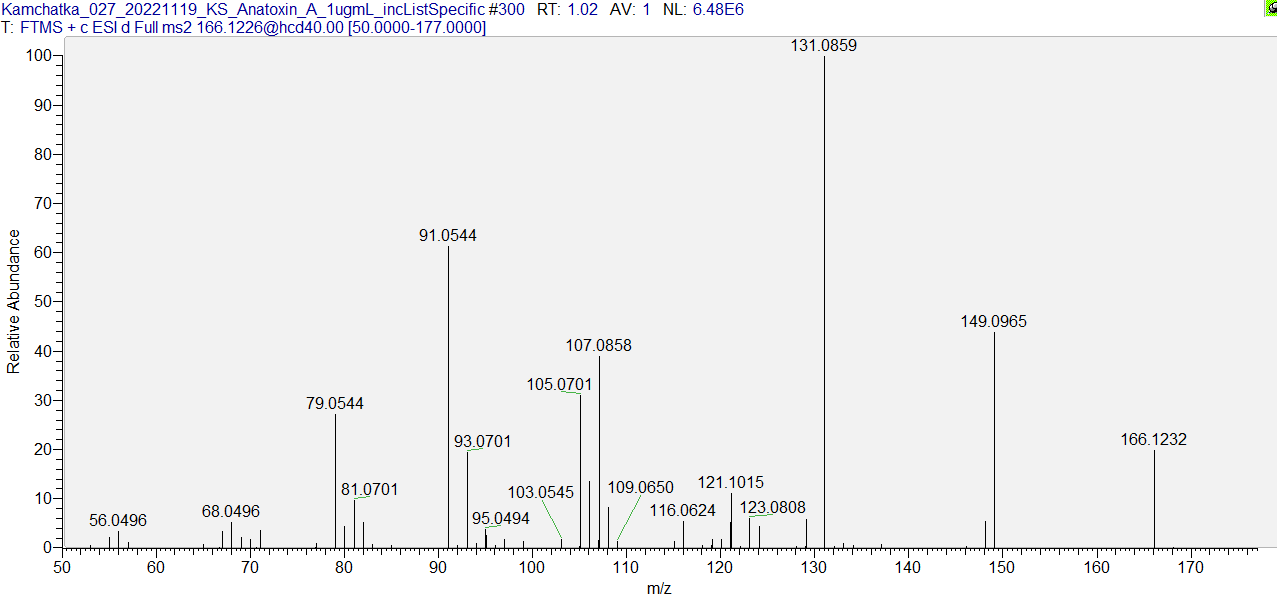Screen dimensions: 1277x604
Task: Click the m/z x-axis title
Action: click(659, 589)
